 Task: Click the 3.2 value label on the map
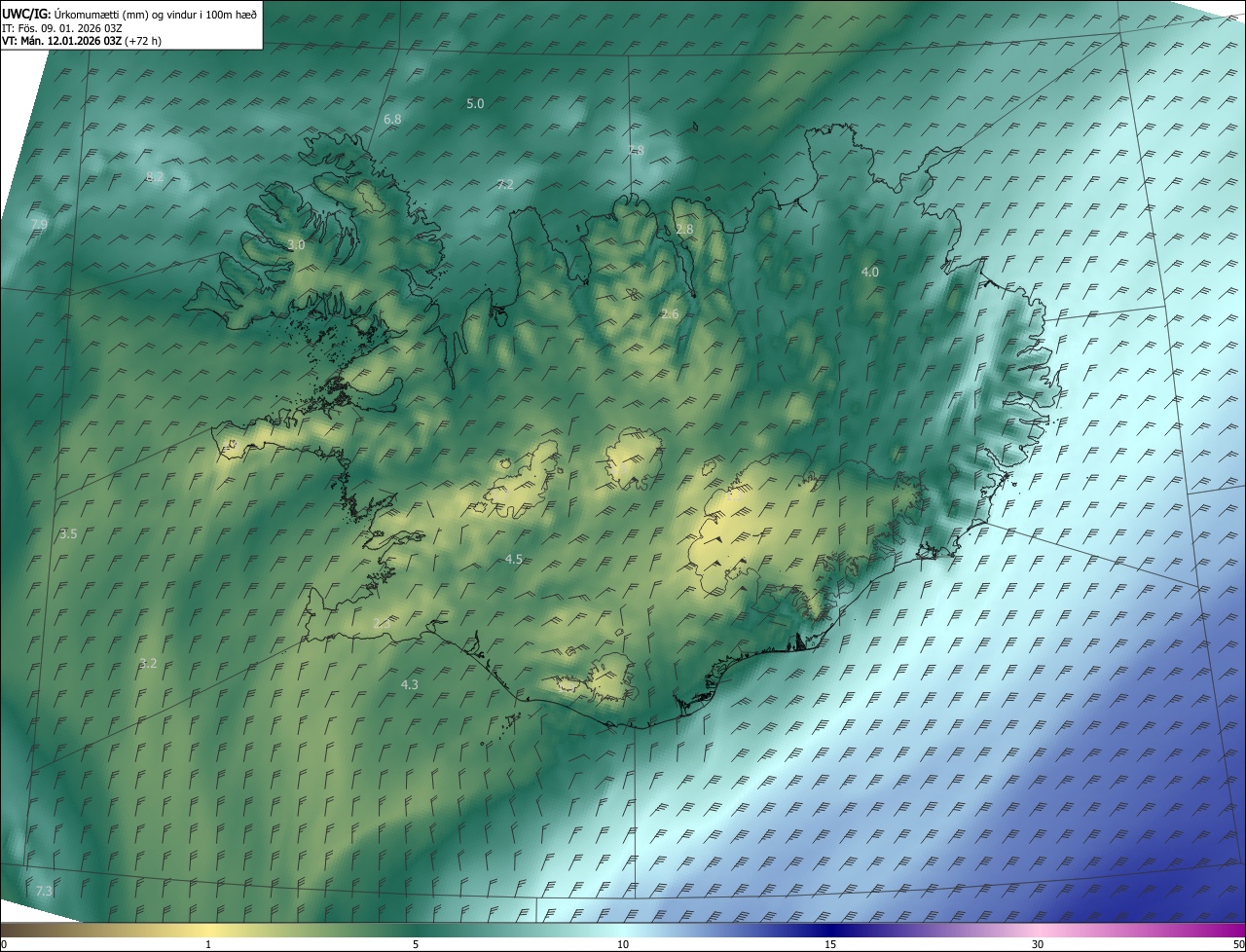148,663
